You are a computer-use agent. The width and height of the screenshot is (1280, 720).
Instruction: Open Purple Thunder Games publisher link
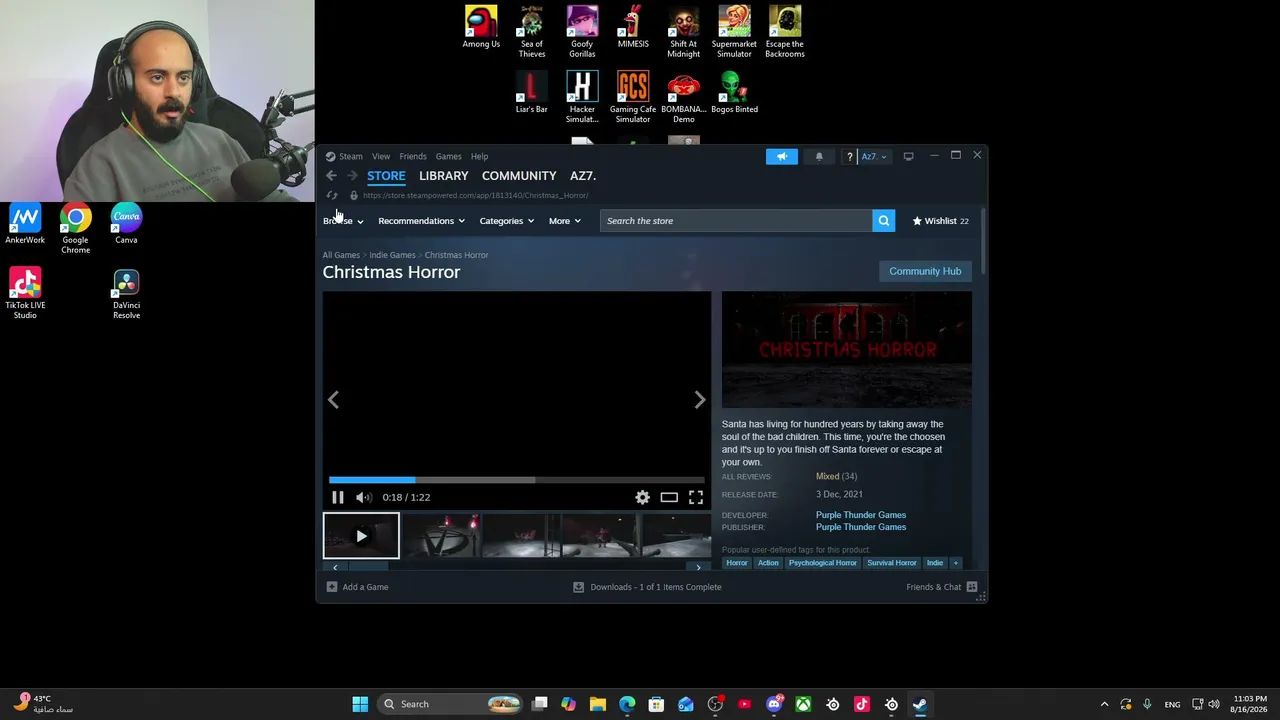(861, 527)
